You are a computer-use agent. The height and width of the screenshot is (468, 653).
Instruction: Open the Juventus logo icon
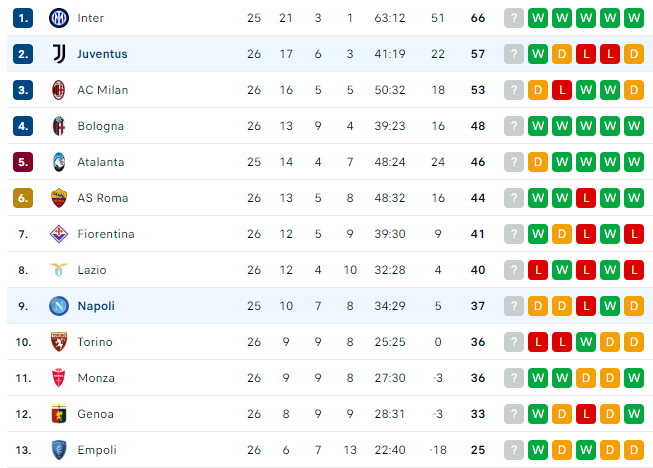click(x=59, y=54)
